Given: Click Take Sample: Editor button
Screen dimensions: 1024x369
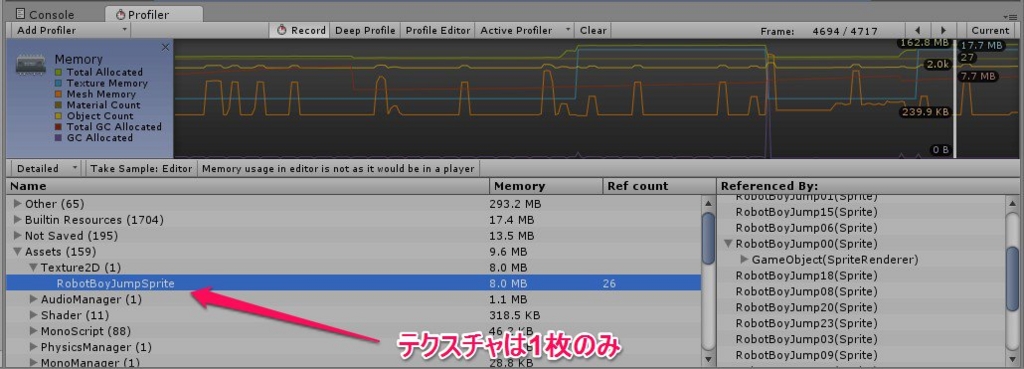Looking at the screenshot, I should pyautogui.click(x=141, y=168).
